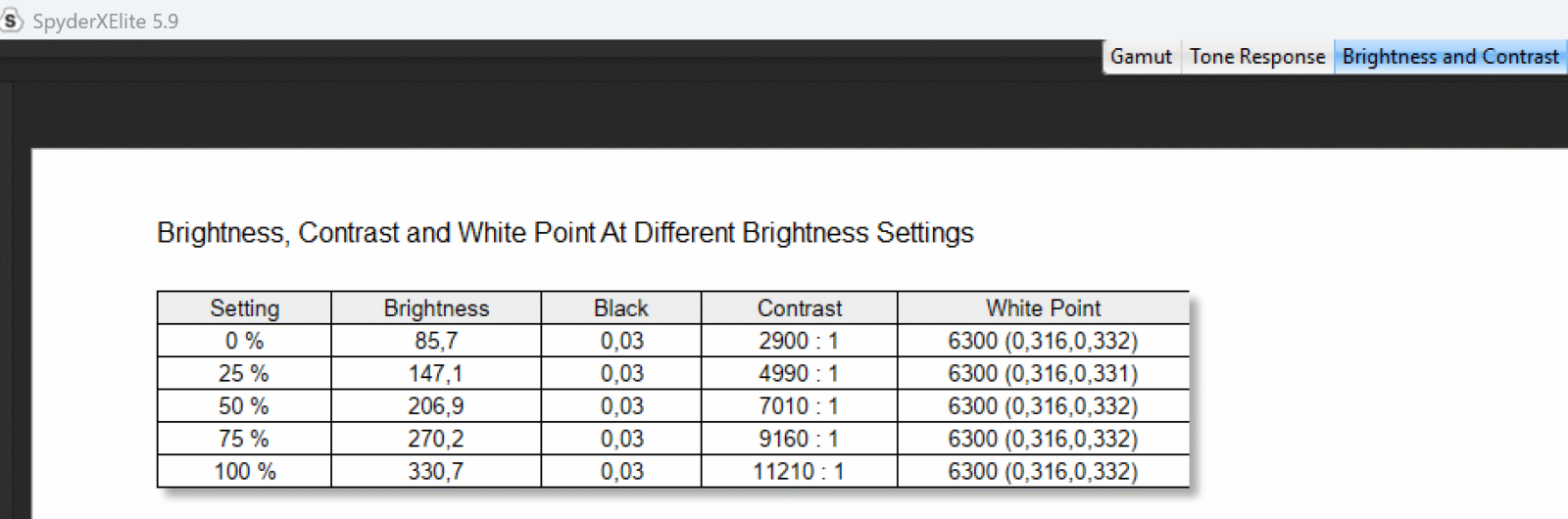Click the White Point column header
1568x519 pixels.
pyautogui.click(x=1044, y=308)
